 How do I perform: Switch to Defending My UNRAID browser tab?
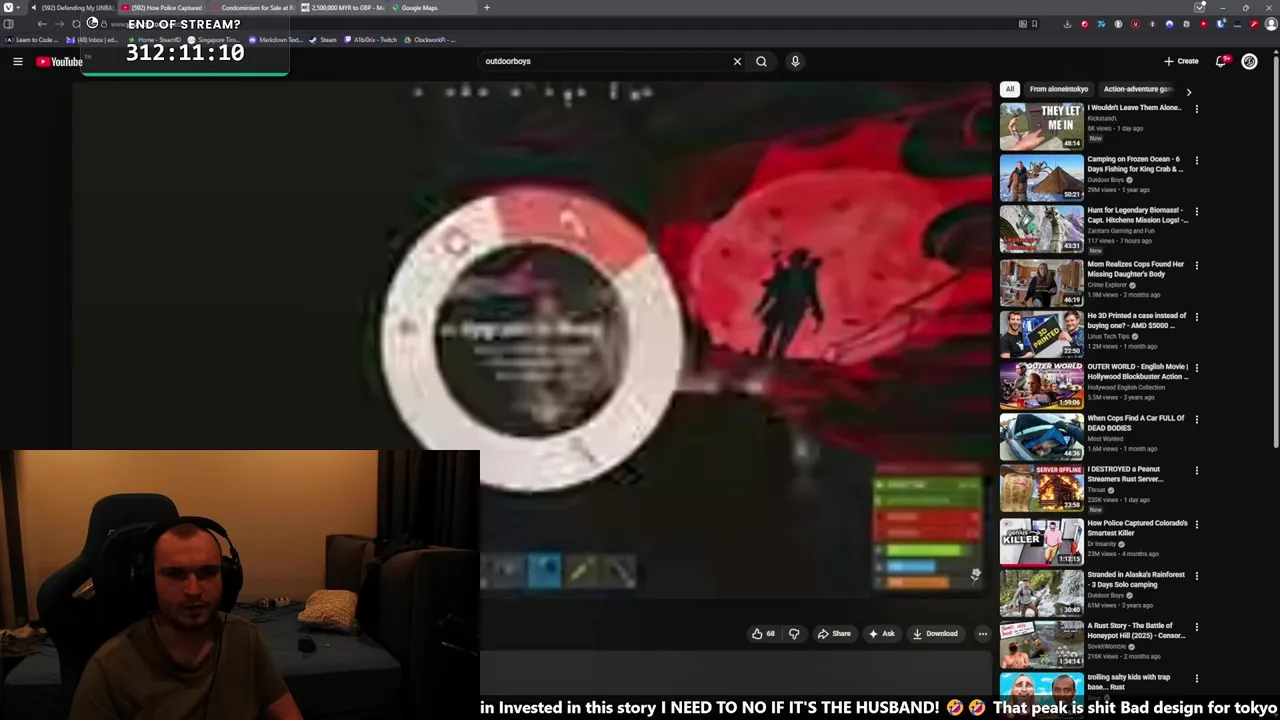click(x=72, y=8)
